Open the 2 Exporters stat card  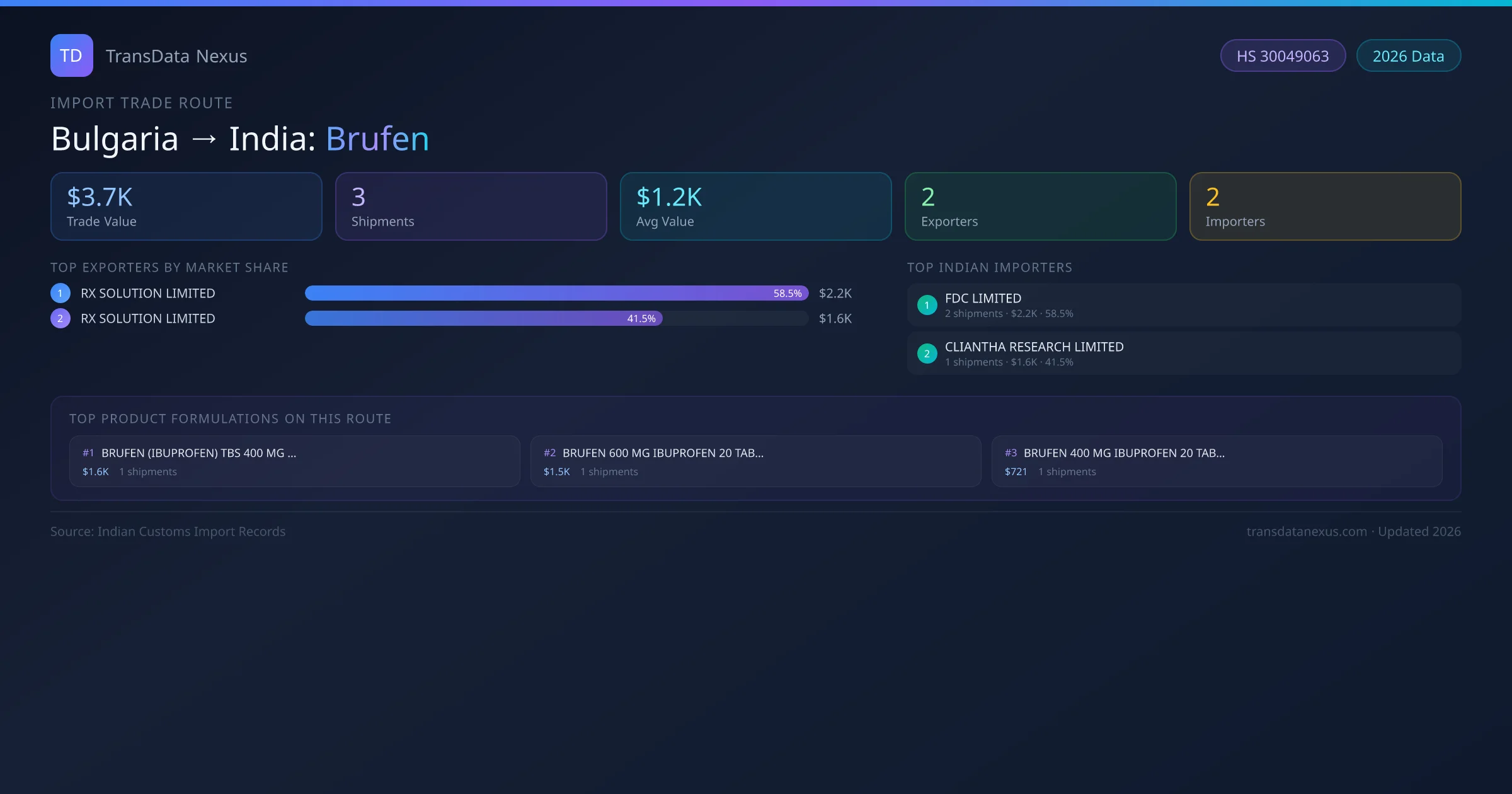tap(1040, 206)
